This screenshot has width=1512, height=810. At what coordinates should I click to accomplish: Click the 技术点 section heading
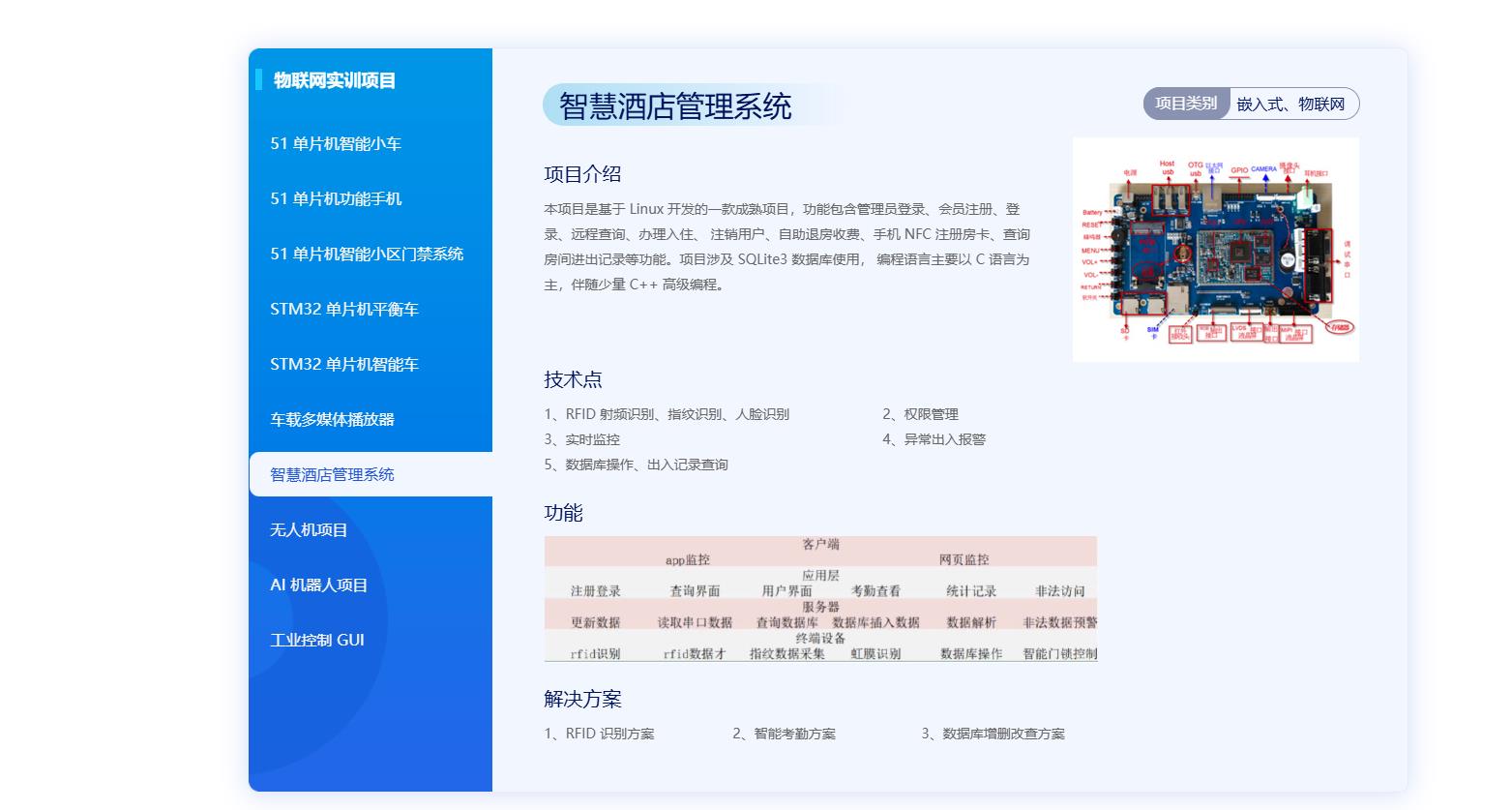(573, 379)
